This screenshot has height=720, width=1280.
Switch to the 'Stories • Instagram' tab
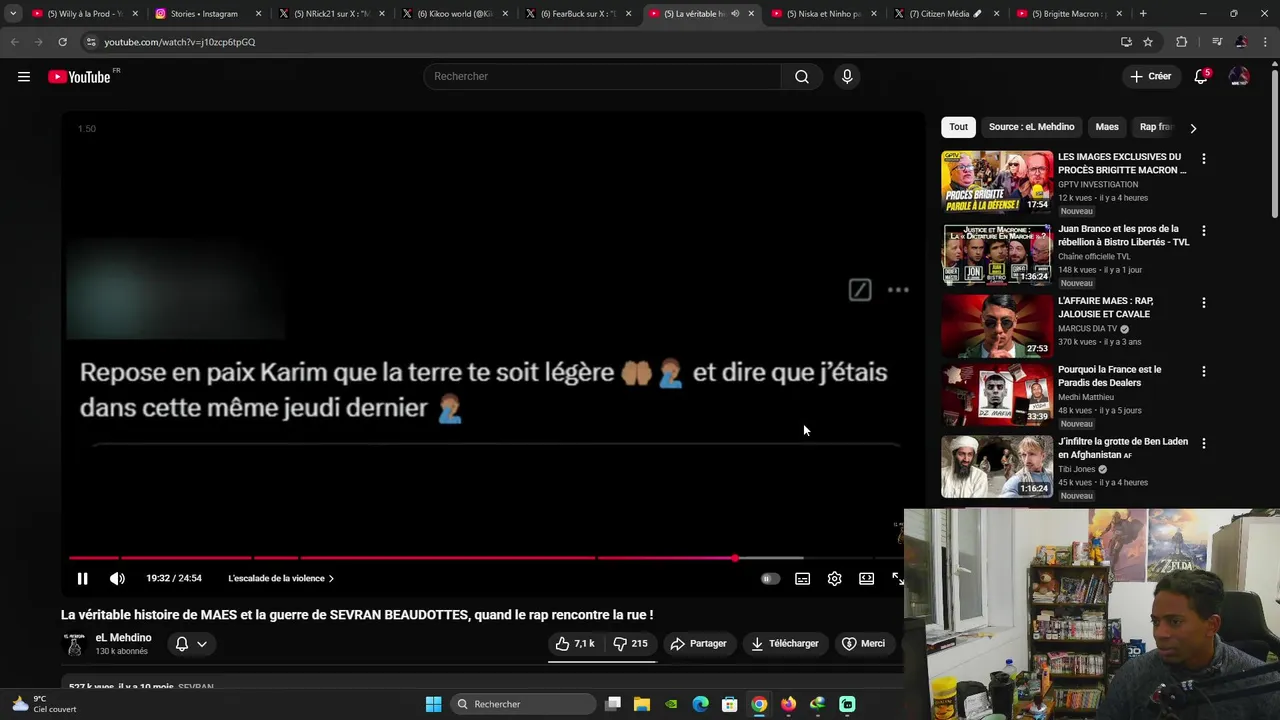click(x=208, y=14)
